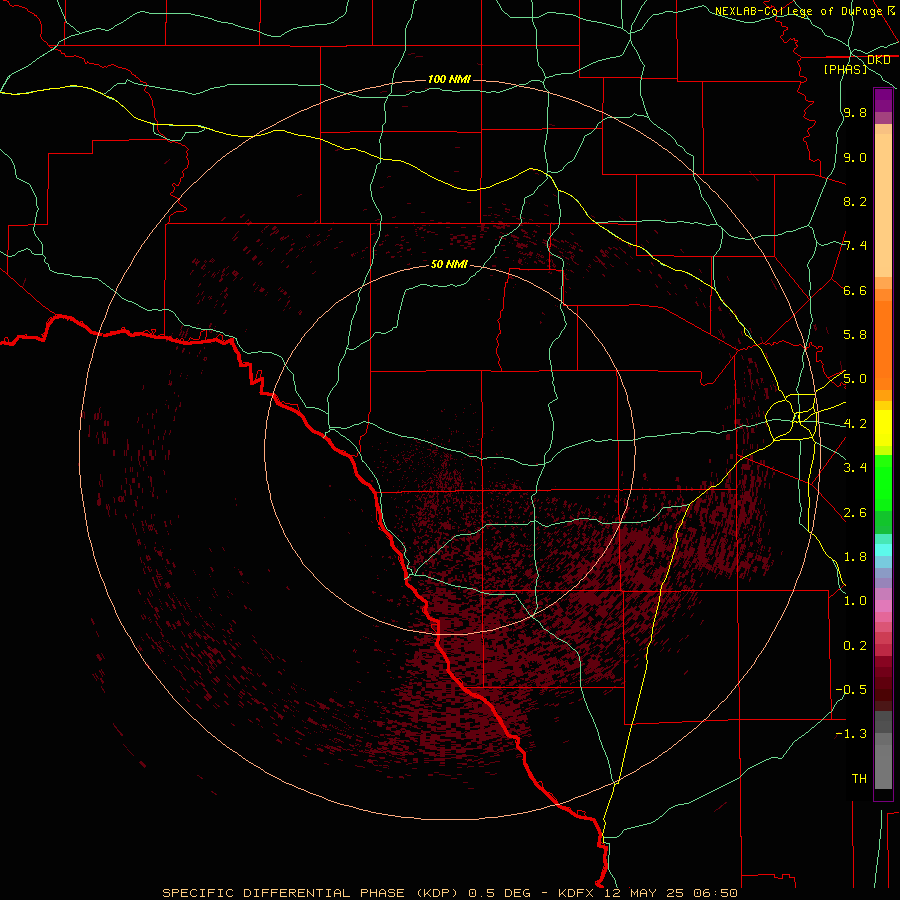Click the 6.6 legend value

point(855,290)
